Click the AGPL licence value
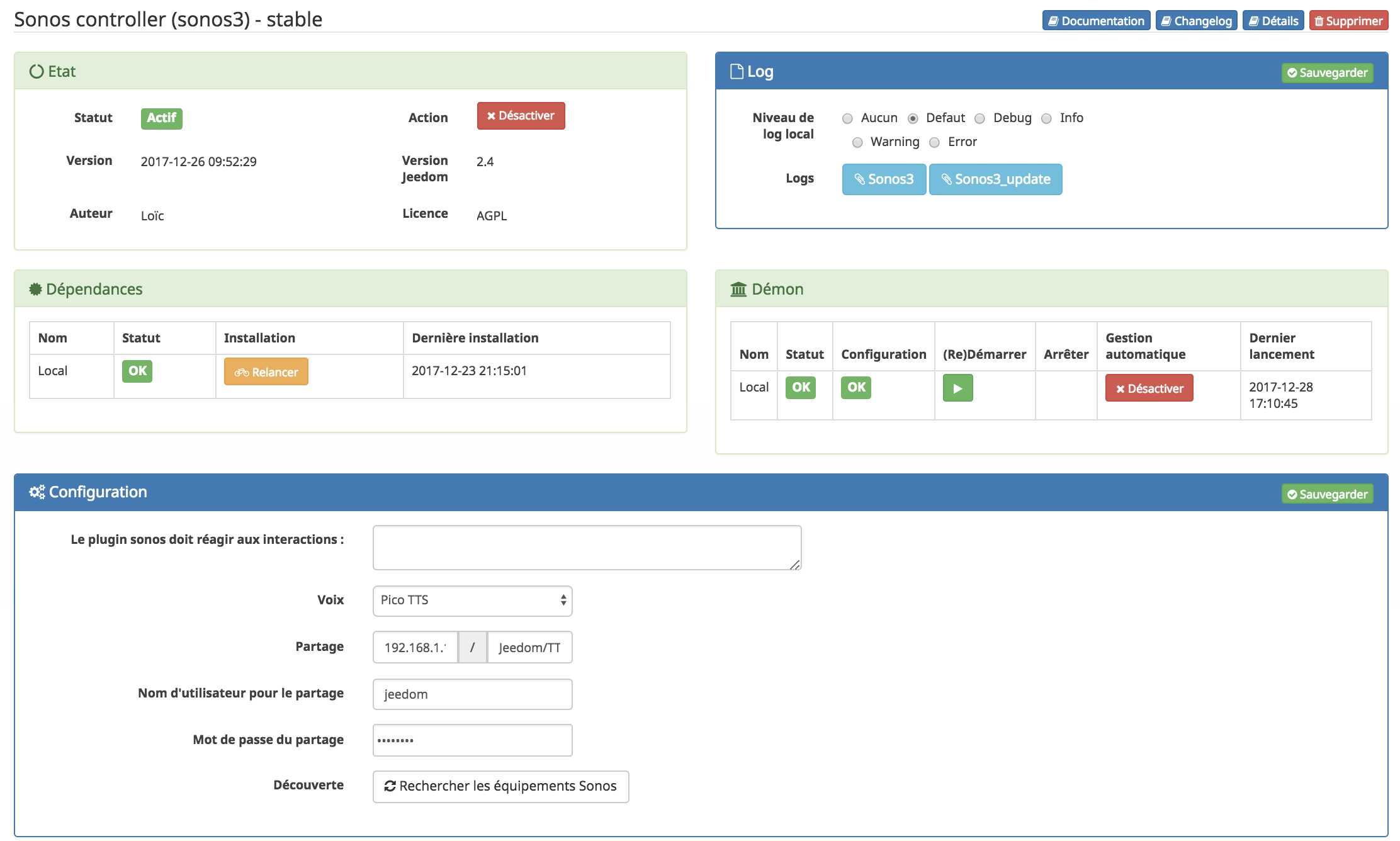 (x=492, y=216)
